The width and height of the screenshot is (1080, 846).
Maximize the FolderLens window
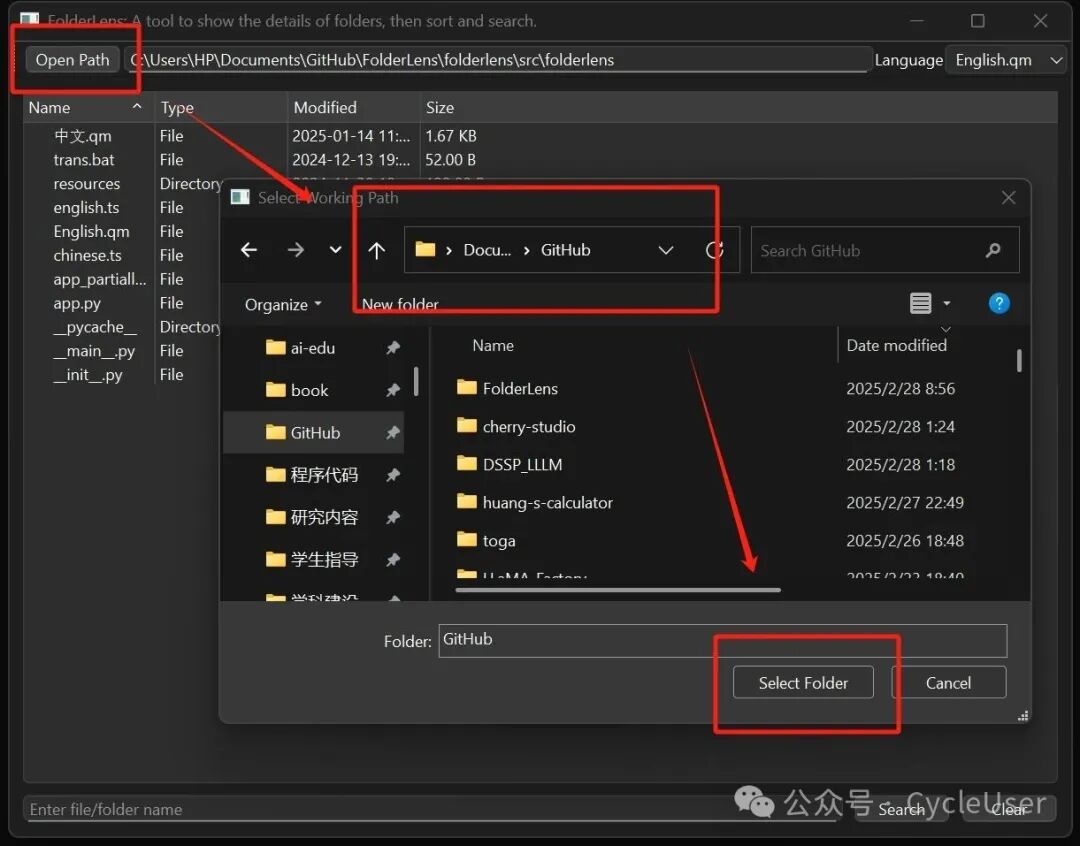pos(977,21)
